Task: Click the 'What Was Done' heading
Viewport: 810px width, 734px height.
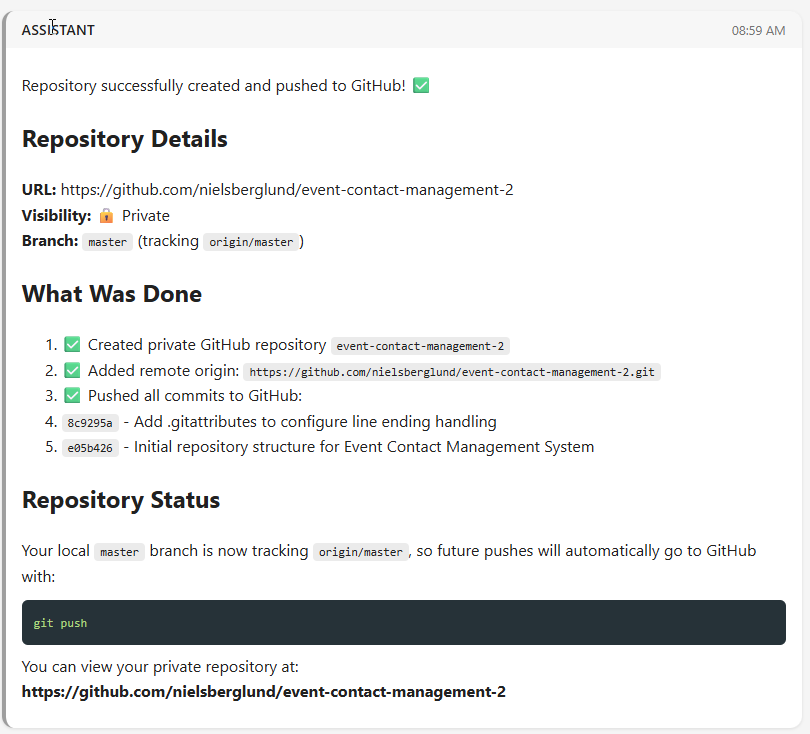Action: pyautogui.click(x=112, y=294)
